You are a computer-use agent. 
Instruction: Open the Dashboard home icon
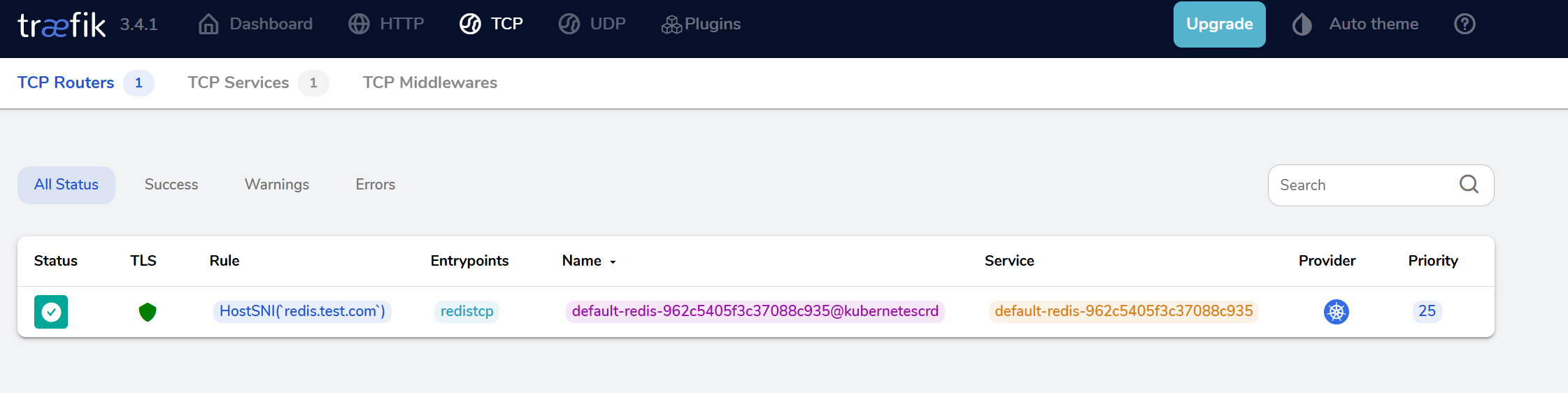[x=208, y=24]
